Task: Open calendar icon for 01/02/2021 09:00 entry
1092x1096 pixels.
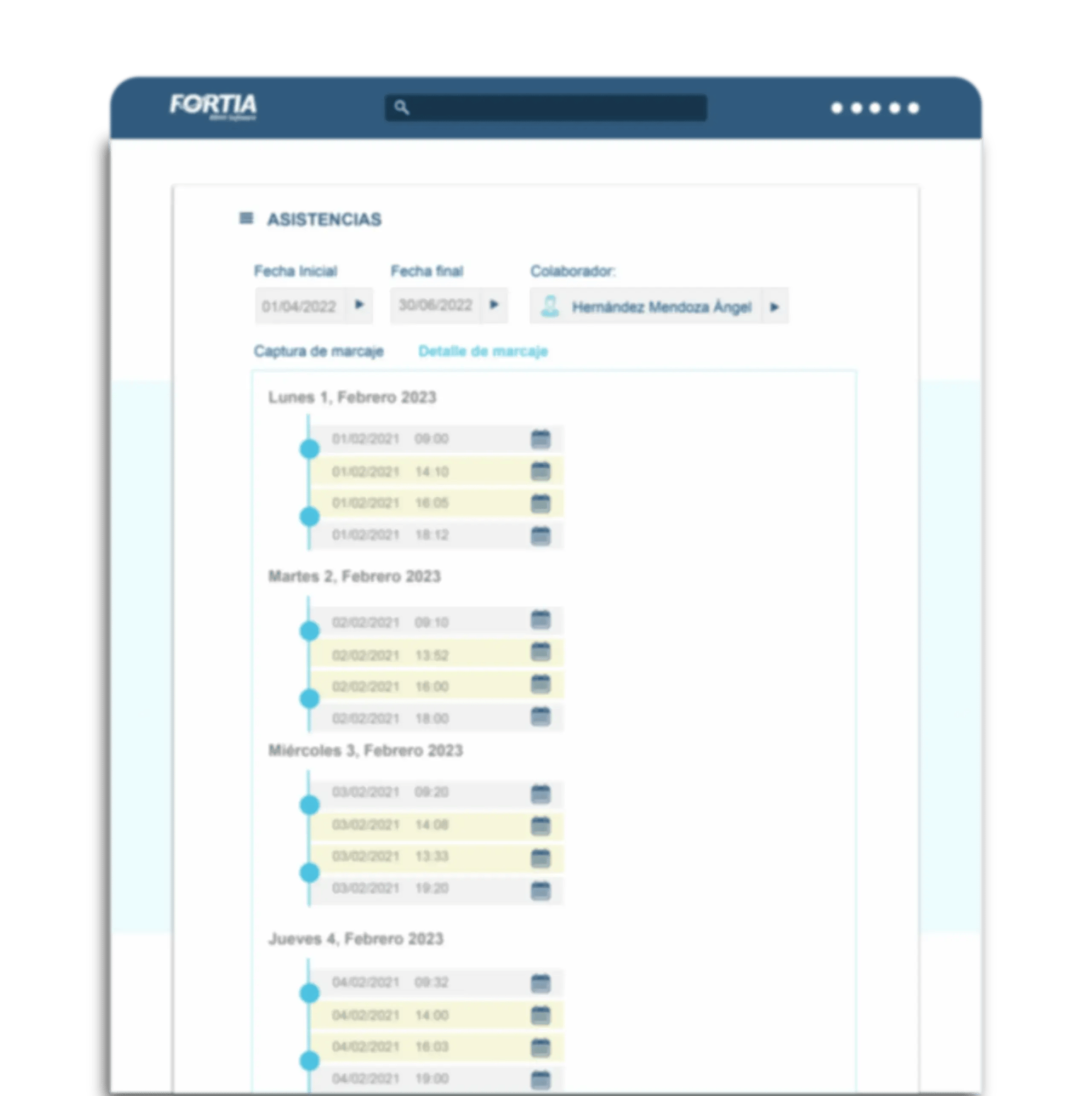Action: tap(540, 439)
